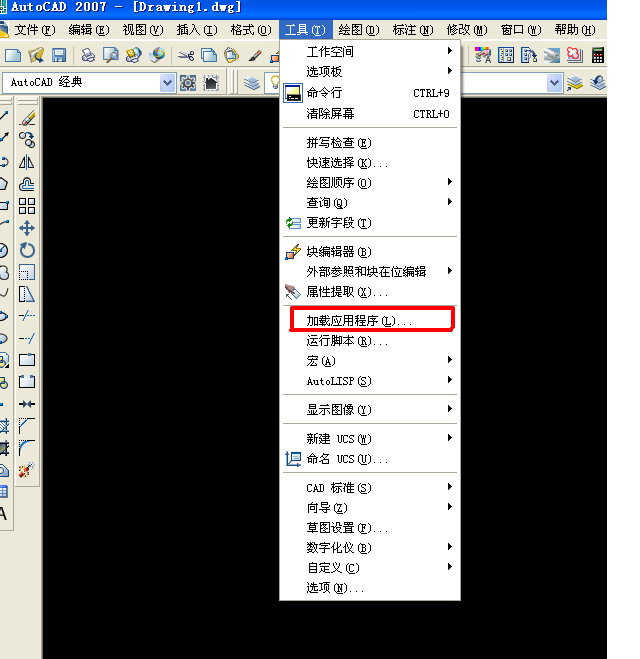Expand the 新建 UCS(W) submenu
The image size is (640, 659).
click(x=370, y=438)
